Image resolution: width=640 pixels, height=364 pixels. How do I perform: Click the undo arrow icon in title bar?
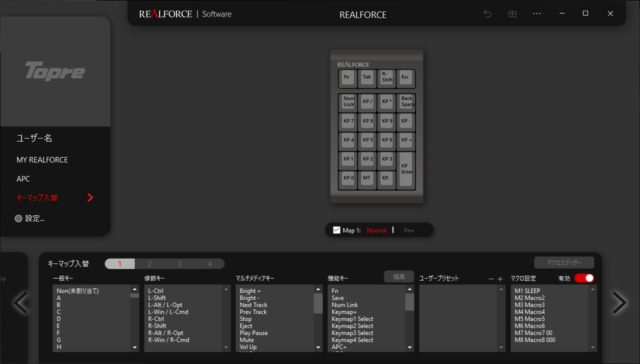tap(487, 14)
